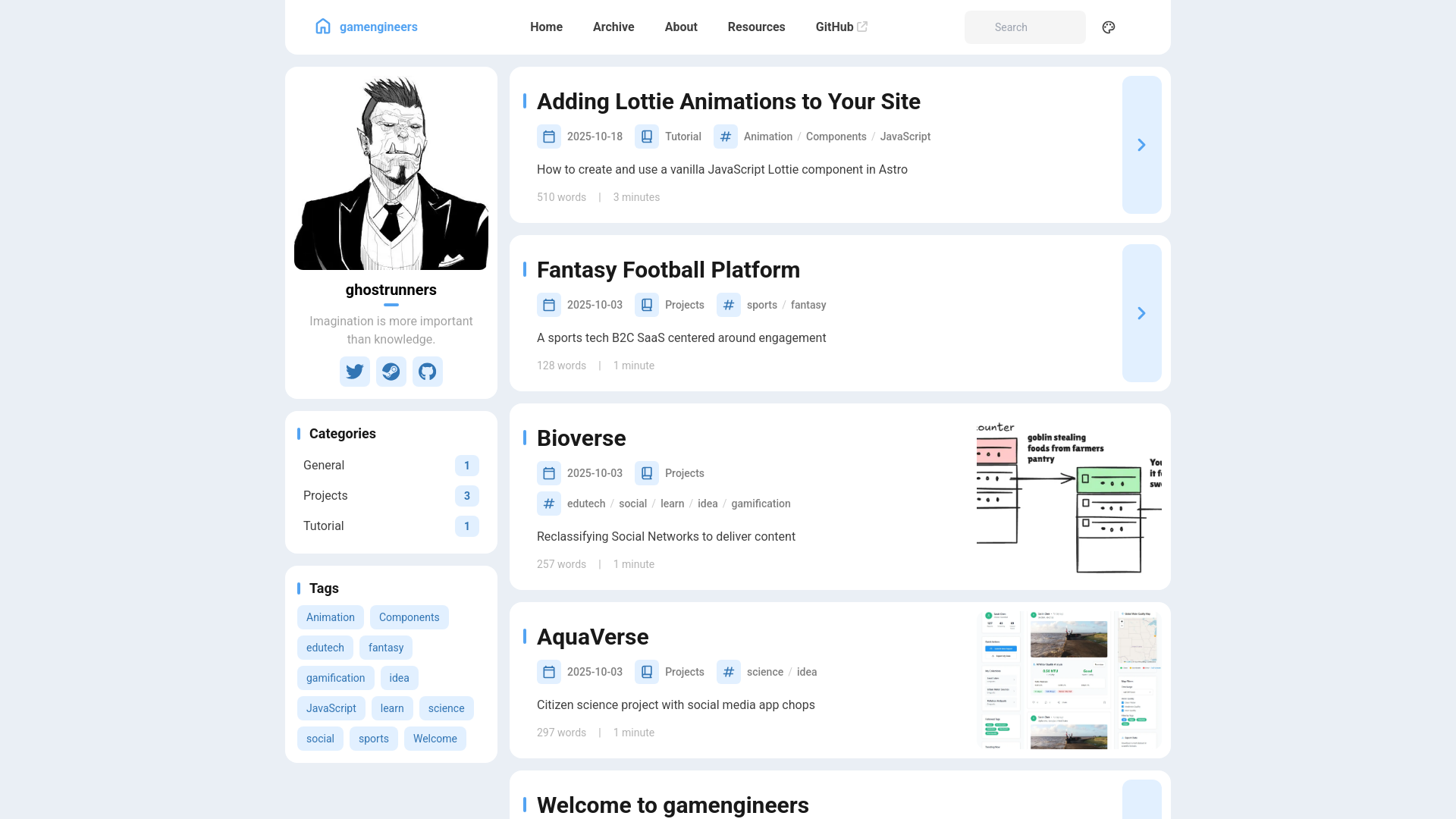Open Lottie Animations post via chevron arrow

coord(1141,145)
